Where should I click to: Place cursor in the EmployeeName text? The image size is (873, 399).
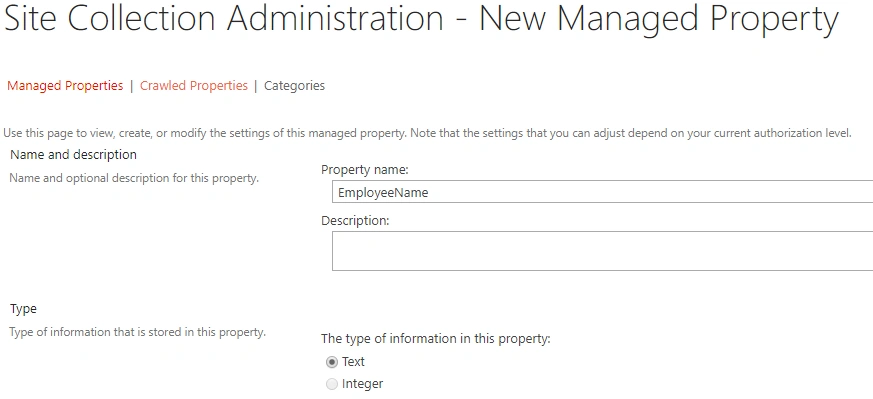coord(383,193)
